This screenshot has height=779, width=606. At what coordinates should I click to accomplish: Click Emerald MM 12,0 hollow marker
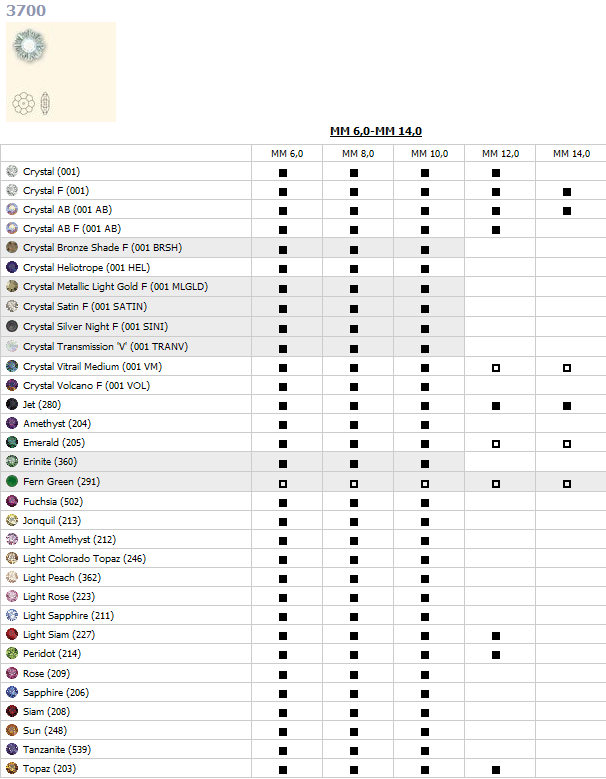pyautogui.click(x=496, y=444)
